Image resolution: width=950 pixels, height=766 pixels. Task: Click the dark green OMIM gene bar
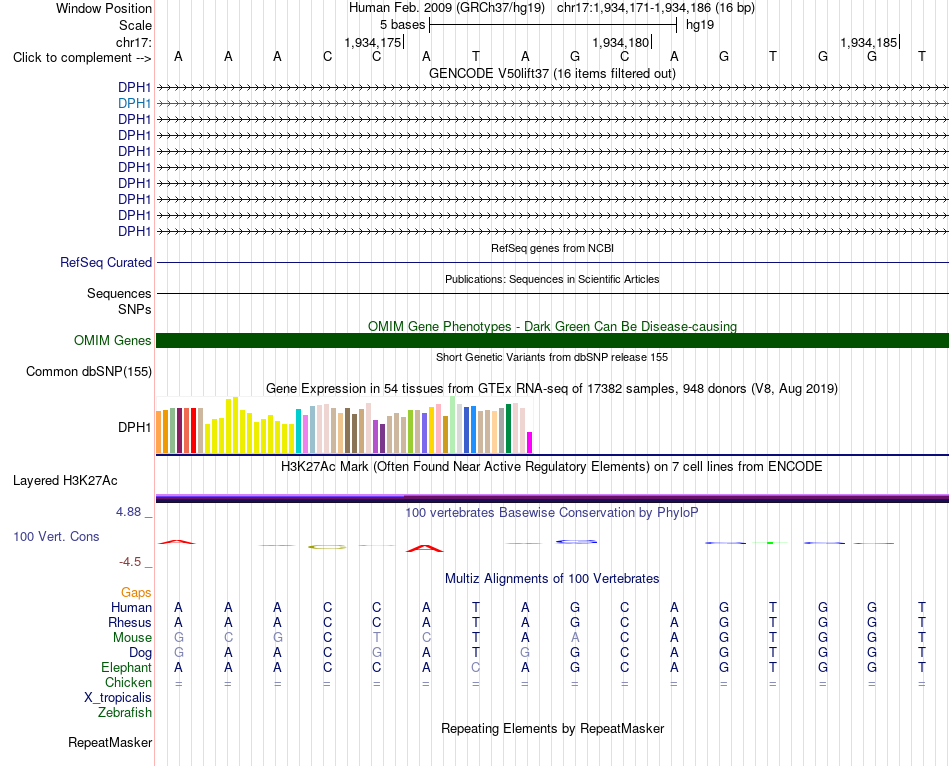(x=552, y=340)
